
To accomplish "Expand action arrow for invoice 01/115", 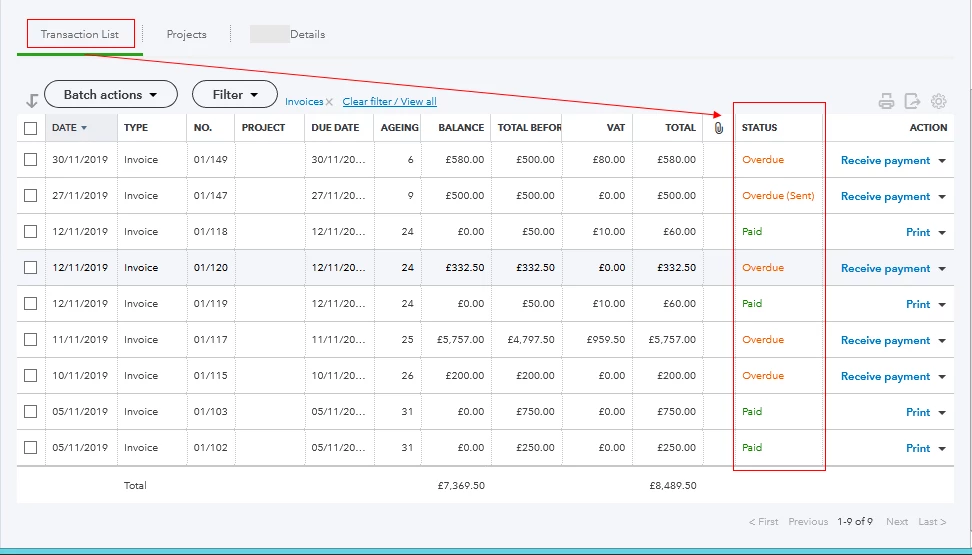I will [942, 376].
